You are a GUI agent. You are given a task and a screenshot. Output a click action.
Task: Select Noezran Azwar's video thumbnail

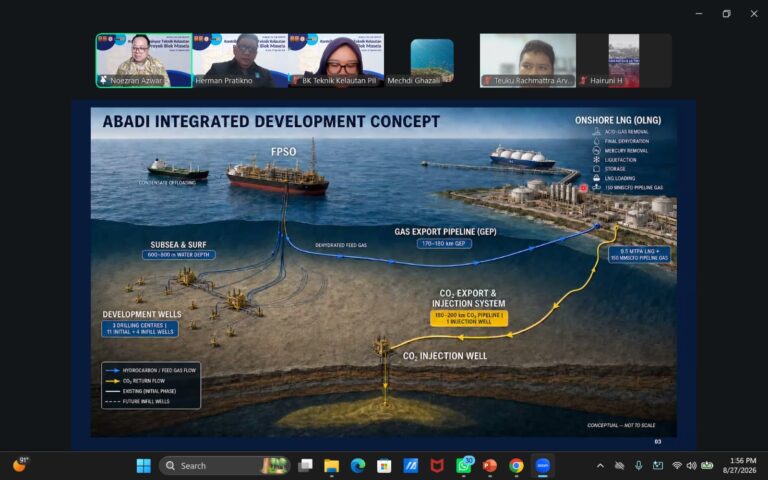click(144, 60)
